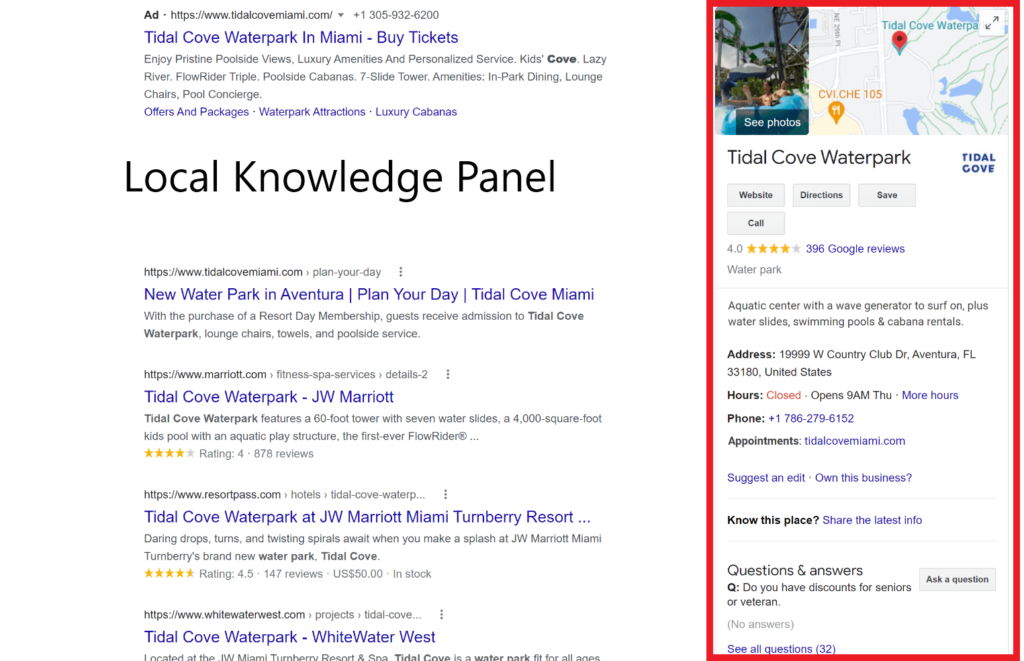Expand More hours link
The width and height of the screenshot is (1024, 661).
pos(930,395)
